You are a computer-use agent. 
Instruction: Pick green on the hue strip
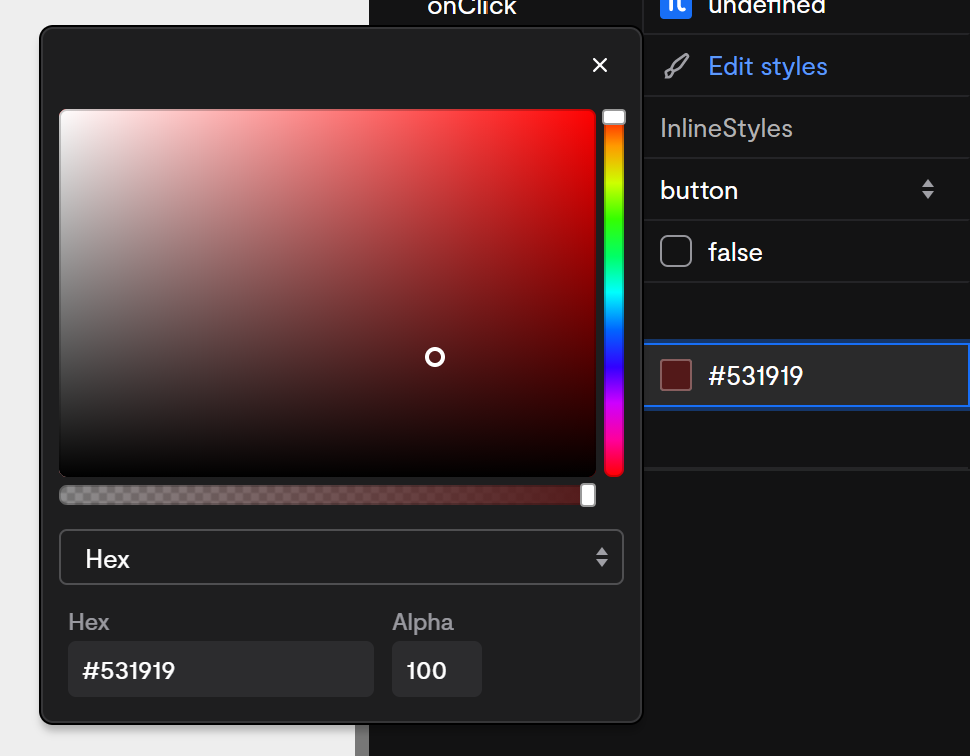coord(614,233)
